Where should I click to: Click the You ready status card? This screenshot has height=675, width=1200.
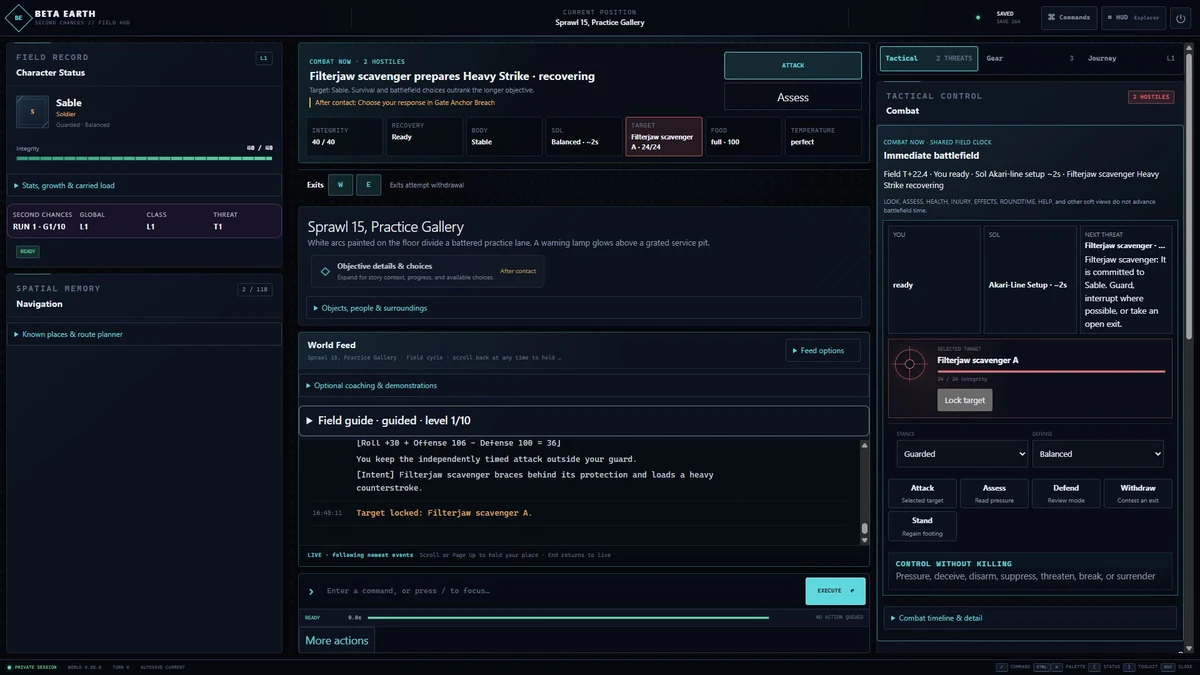click(x=934, y=279)
